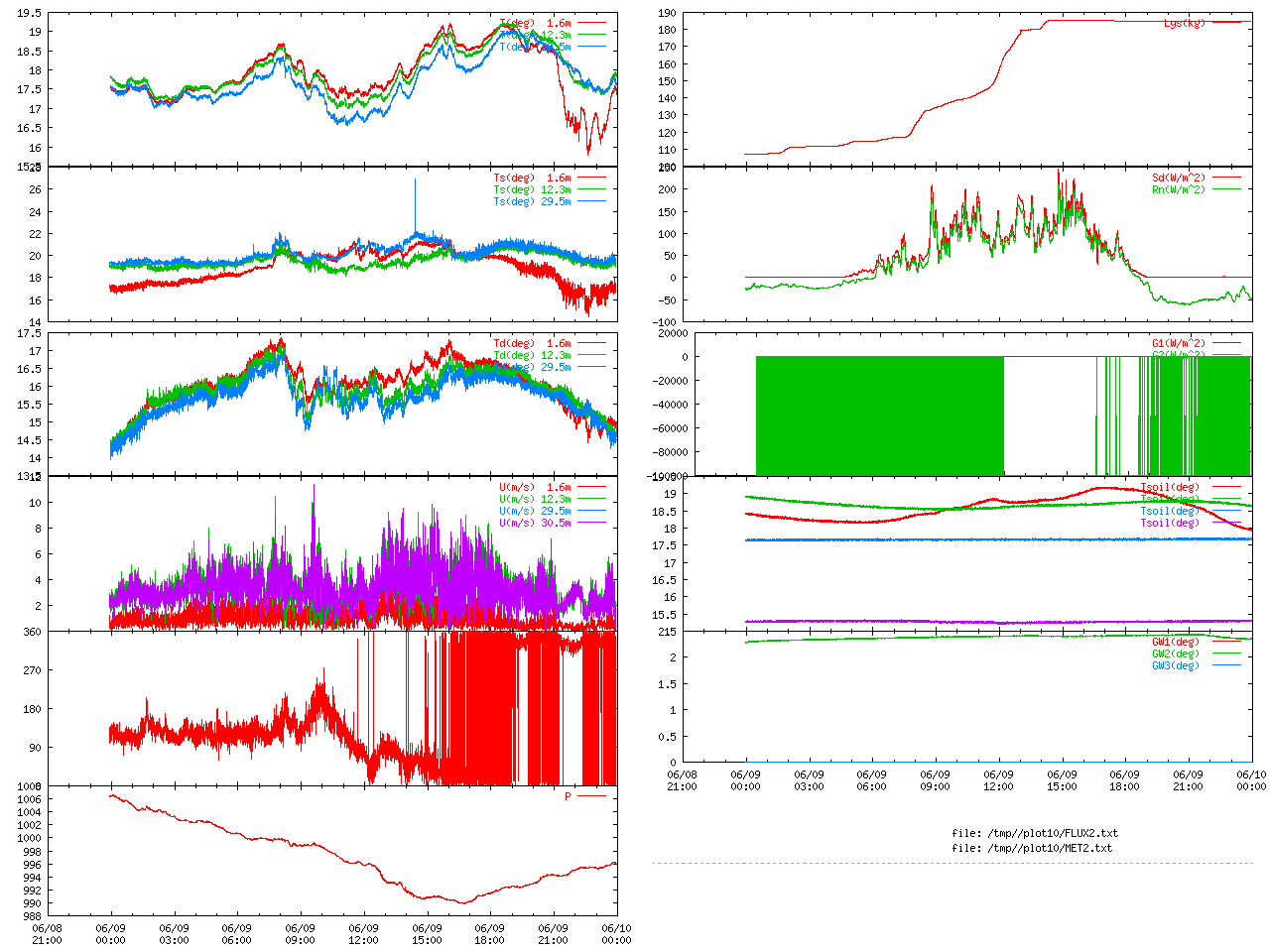This screenshot has height=952, width=1270.
Task: Click the GW3(deg) blue legend entry
Action: (1175, 665)
